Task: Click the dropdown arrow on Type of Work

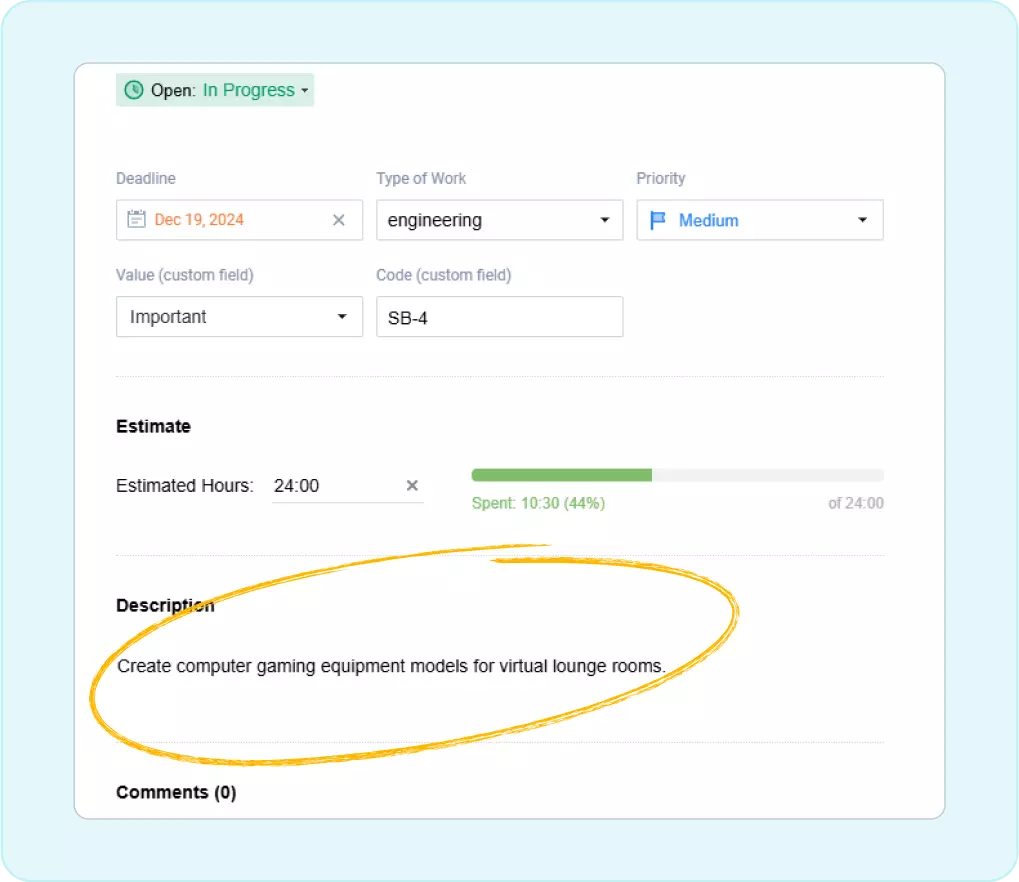Action: pyautogui.click(x=604, y=220)
